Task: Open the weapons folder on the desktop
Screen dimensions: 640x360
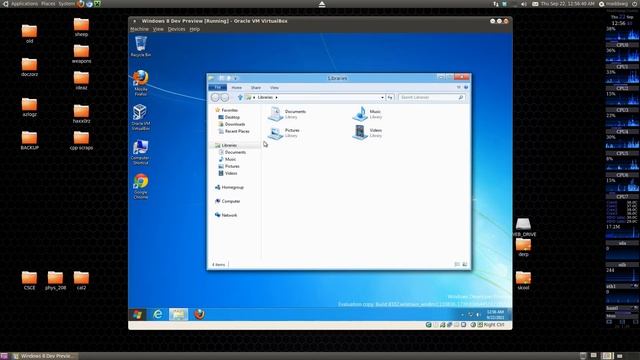Action: tap(81, 54)
